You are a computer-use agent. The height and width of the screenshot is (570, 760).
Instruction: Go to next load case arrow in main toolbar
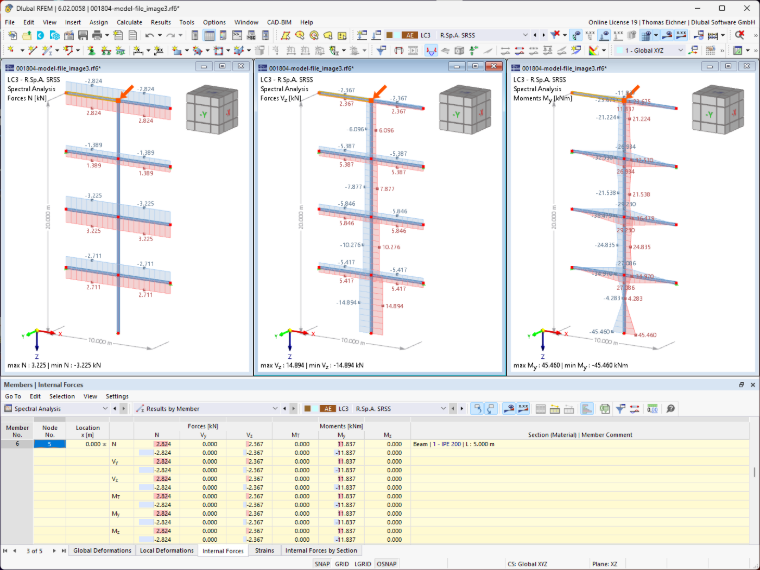click(543, 35)
